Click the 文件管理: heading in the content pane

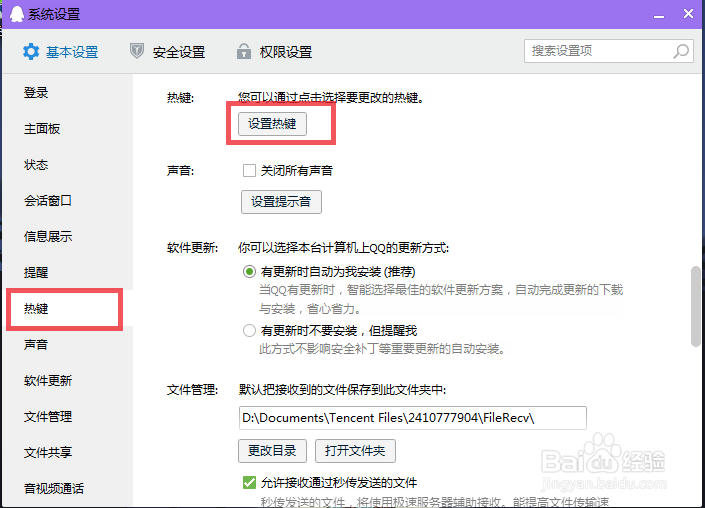(192, 390)
